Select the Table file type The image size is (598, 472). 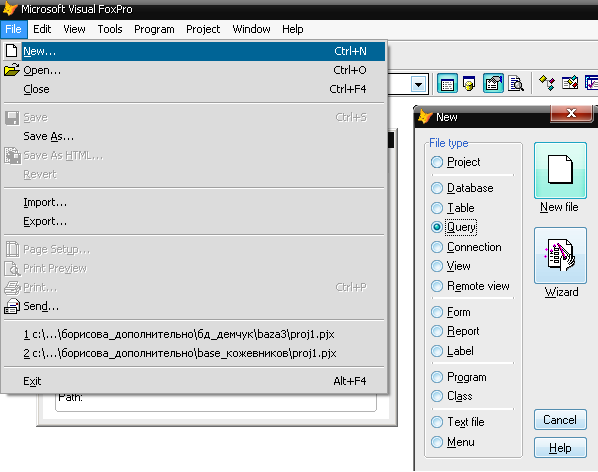point(452,208)
